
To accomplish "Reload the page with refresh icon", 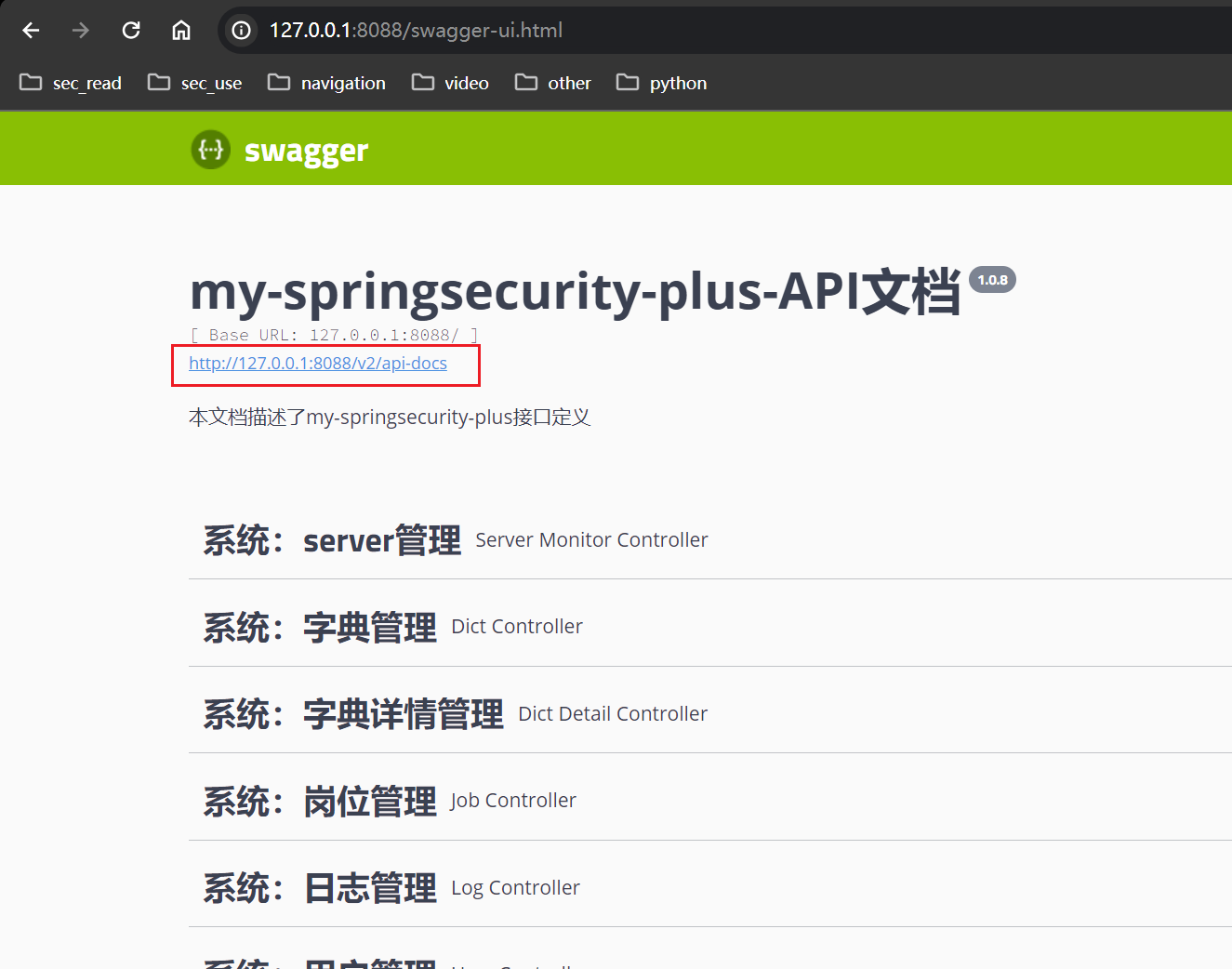I will coord(131,31).
